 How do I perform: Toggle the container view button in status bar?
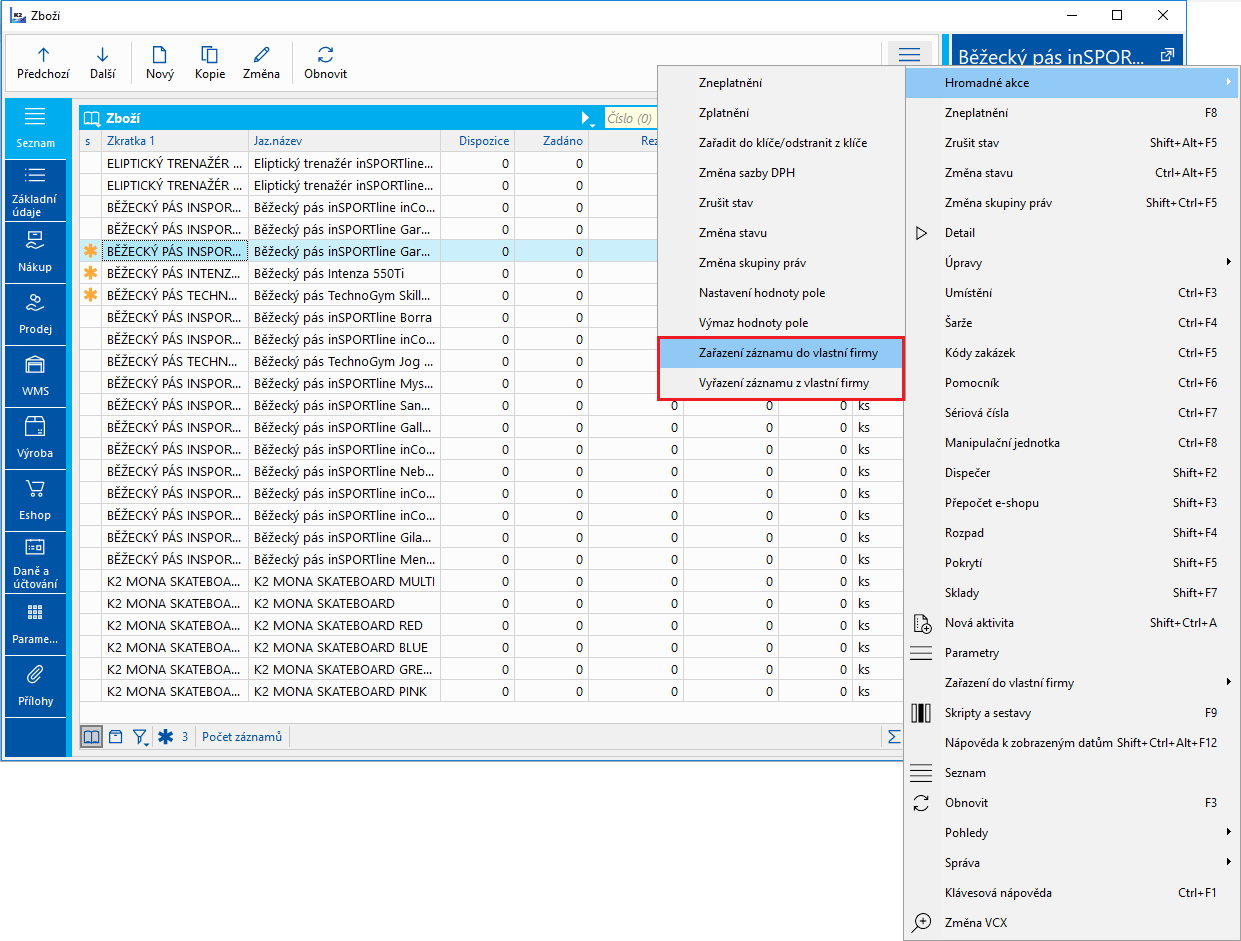[x=116, y=737]
